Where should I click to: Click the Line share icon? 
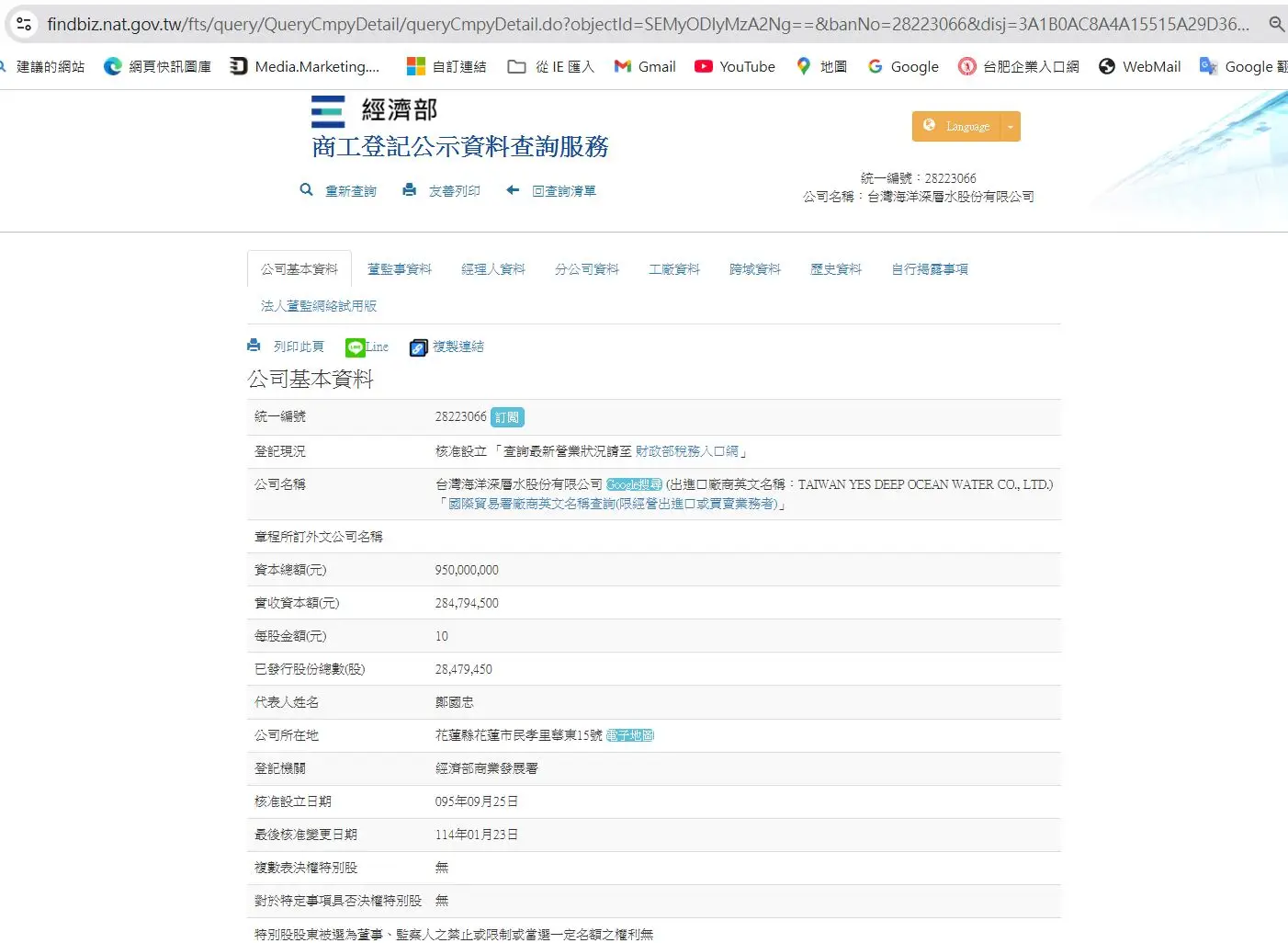point(356,347)
